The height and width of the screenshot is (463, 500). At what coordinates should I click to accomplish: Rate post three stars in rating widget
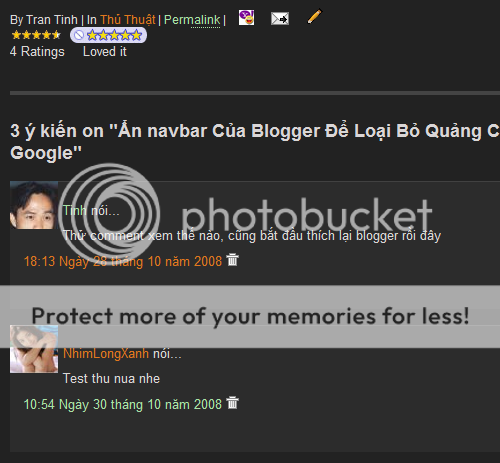pyautogui.click(x=114, y=35)
